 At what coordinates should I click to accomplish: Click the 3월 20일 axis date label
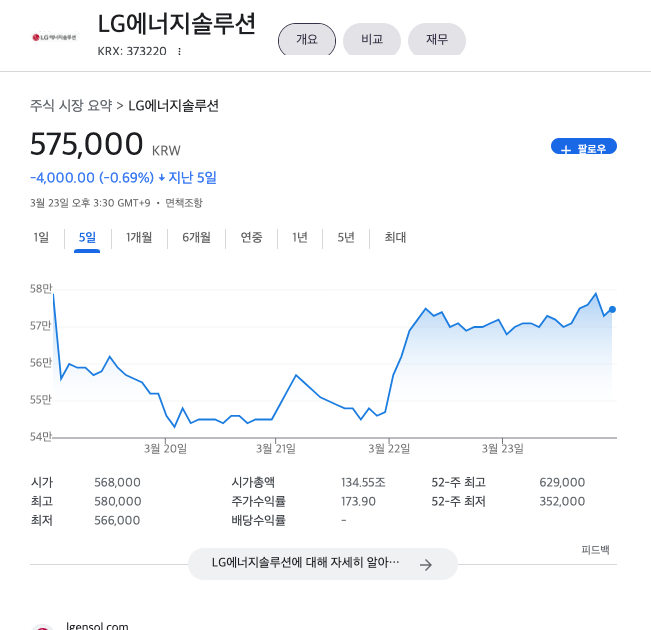[x=165, y=449]
